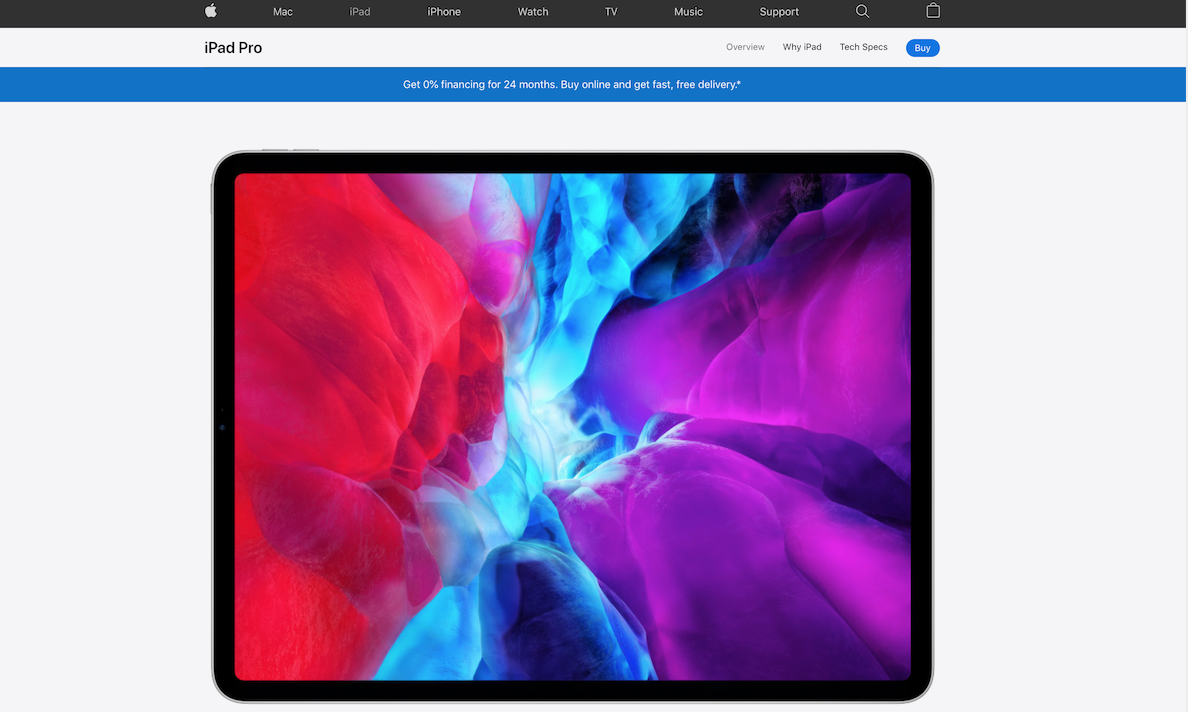Click the blue Buy button

pos(922,48)
